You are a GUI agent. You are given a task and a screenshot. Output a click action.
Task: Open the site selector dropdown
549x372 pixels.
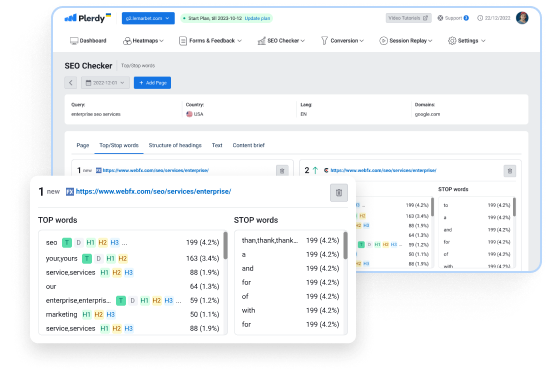pos(148,18)
